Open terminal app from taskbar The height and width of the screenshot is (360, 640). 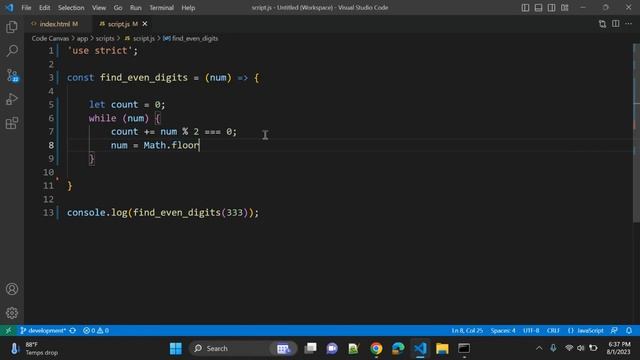(x=464, y=348)
